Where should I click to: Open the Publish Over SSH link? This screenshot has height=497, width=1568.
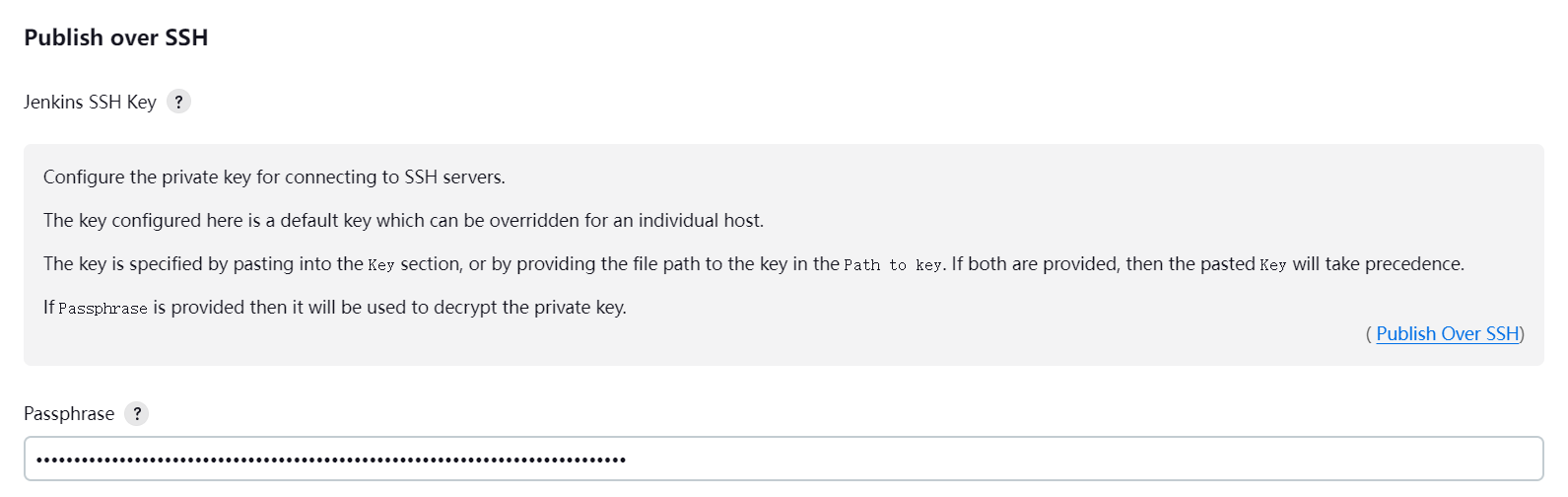pyautogui.click(x=1448, y=334)
